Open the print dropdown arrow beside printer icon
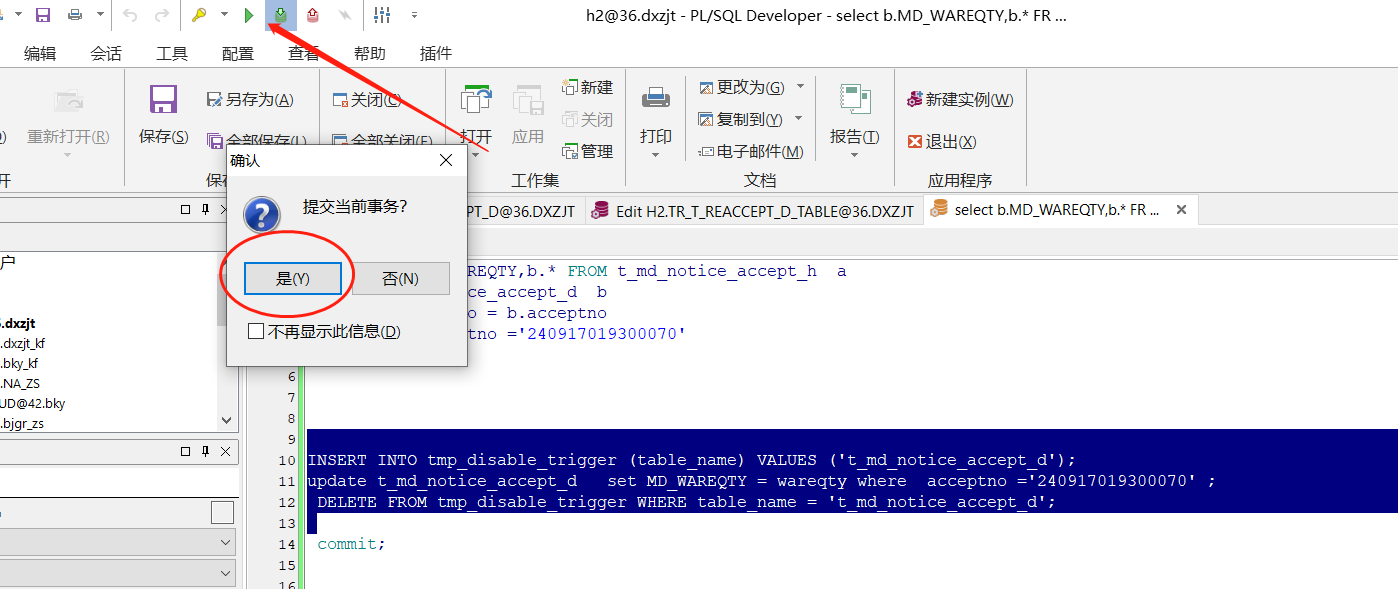Viewport: 1398px width, 589px height. pyautogui.click(x=100, y=15)
